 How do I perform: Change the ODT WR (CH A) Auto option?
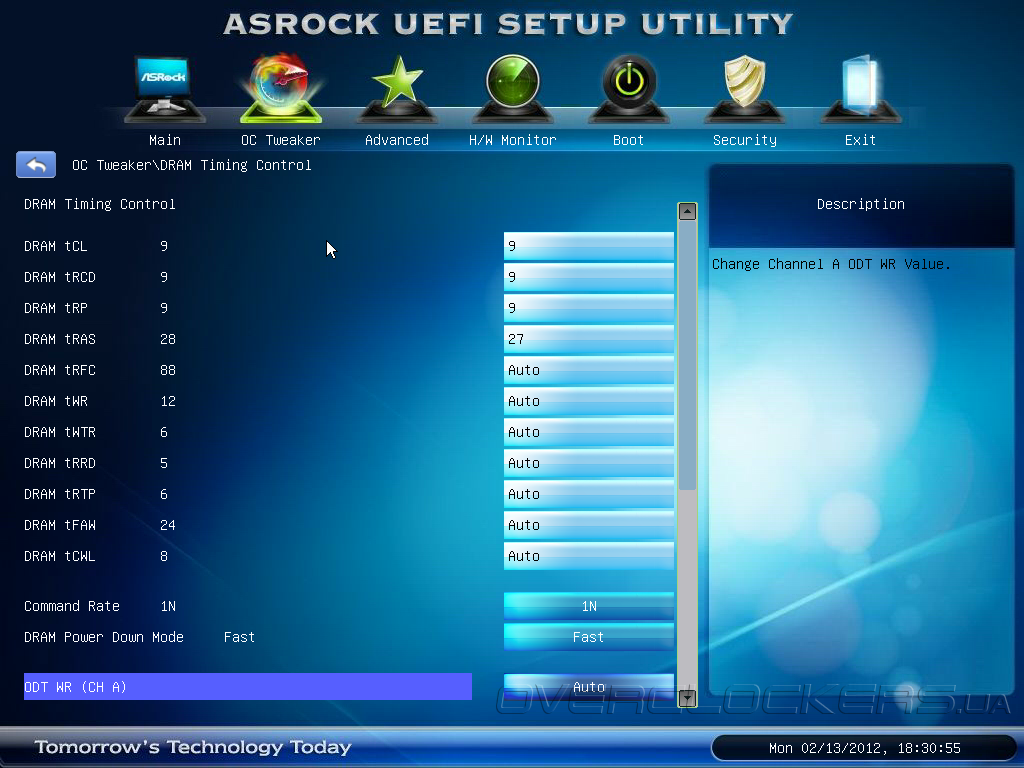pyautogui.click(x=589, y=687)
